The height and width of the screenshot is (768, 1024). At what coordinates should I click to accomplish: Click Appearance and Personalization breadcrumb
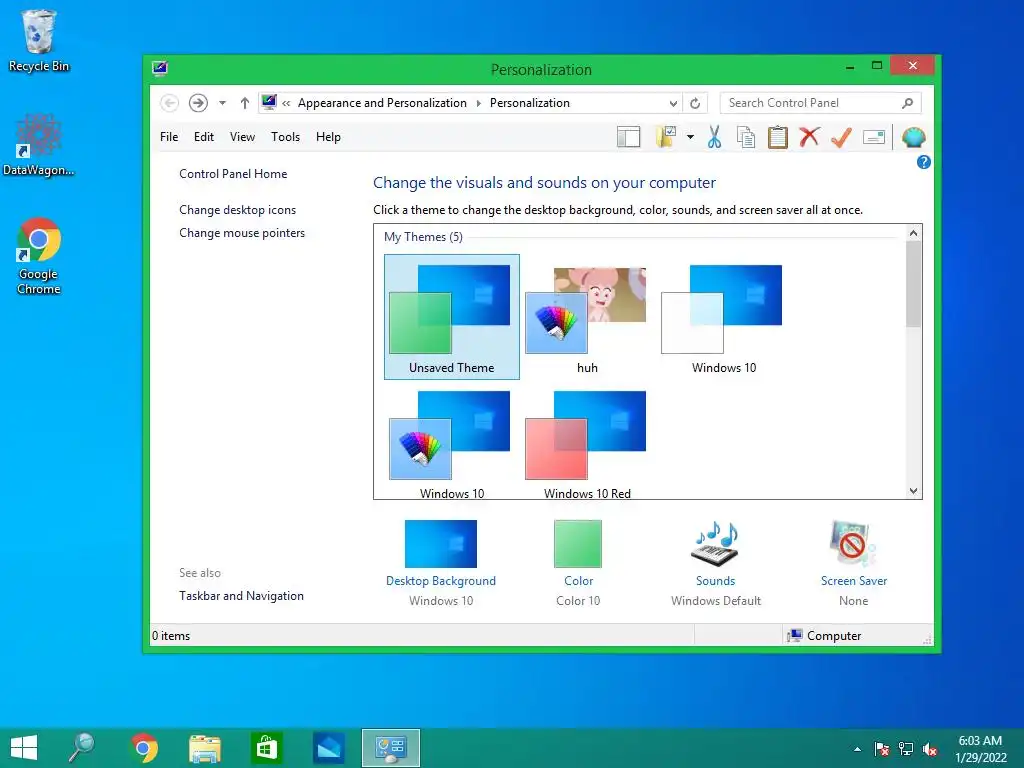(x=382, y=103)
